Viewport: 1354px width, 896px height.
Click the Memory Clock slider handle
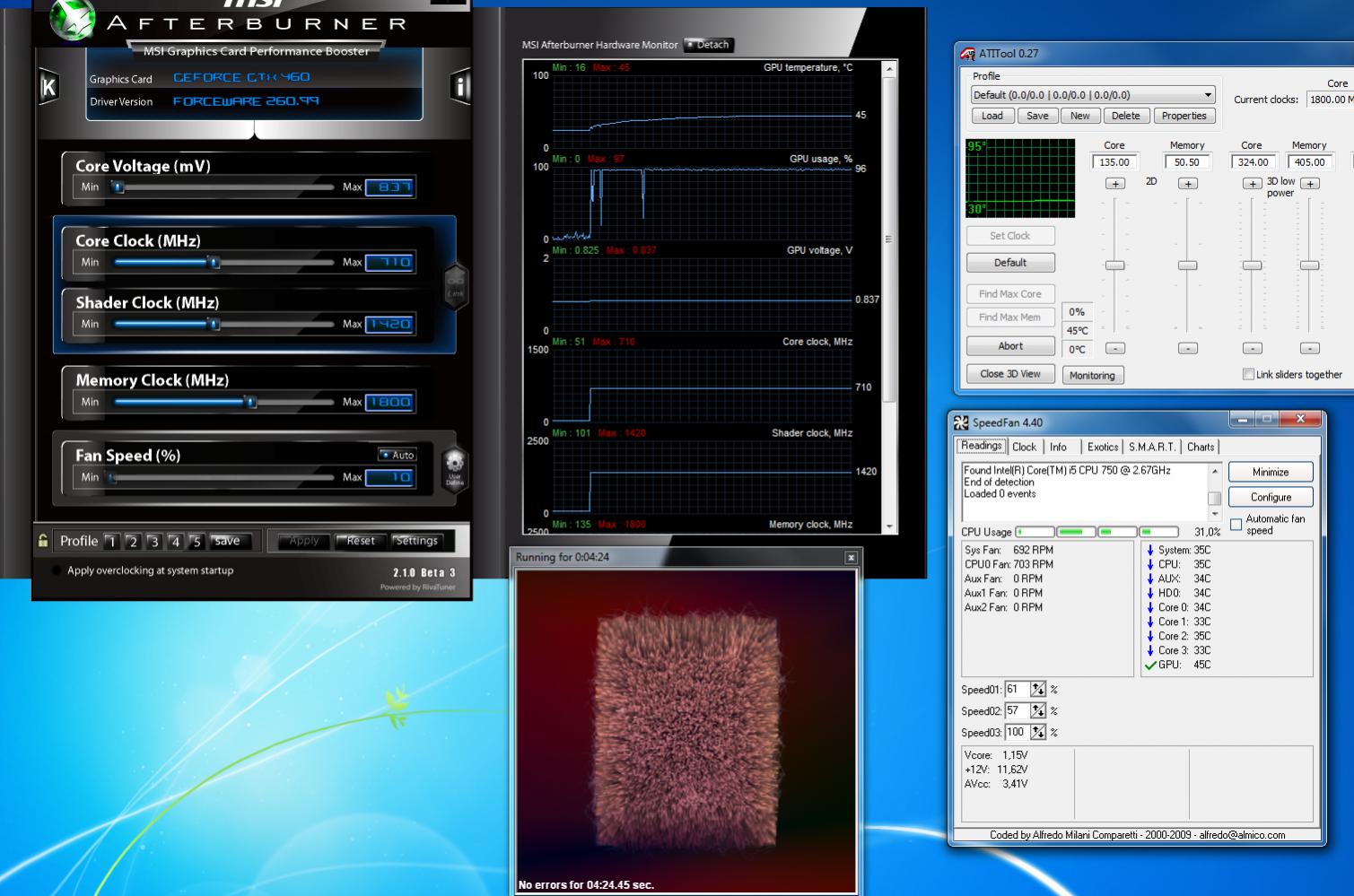(251, 403)
